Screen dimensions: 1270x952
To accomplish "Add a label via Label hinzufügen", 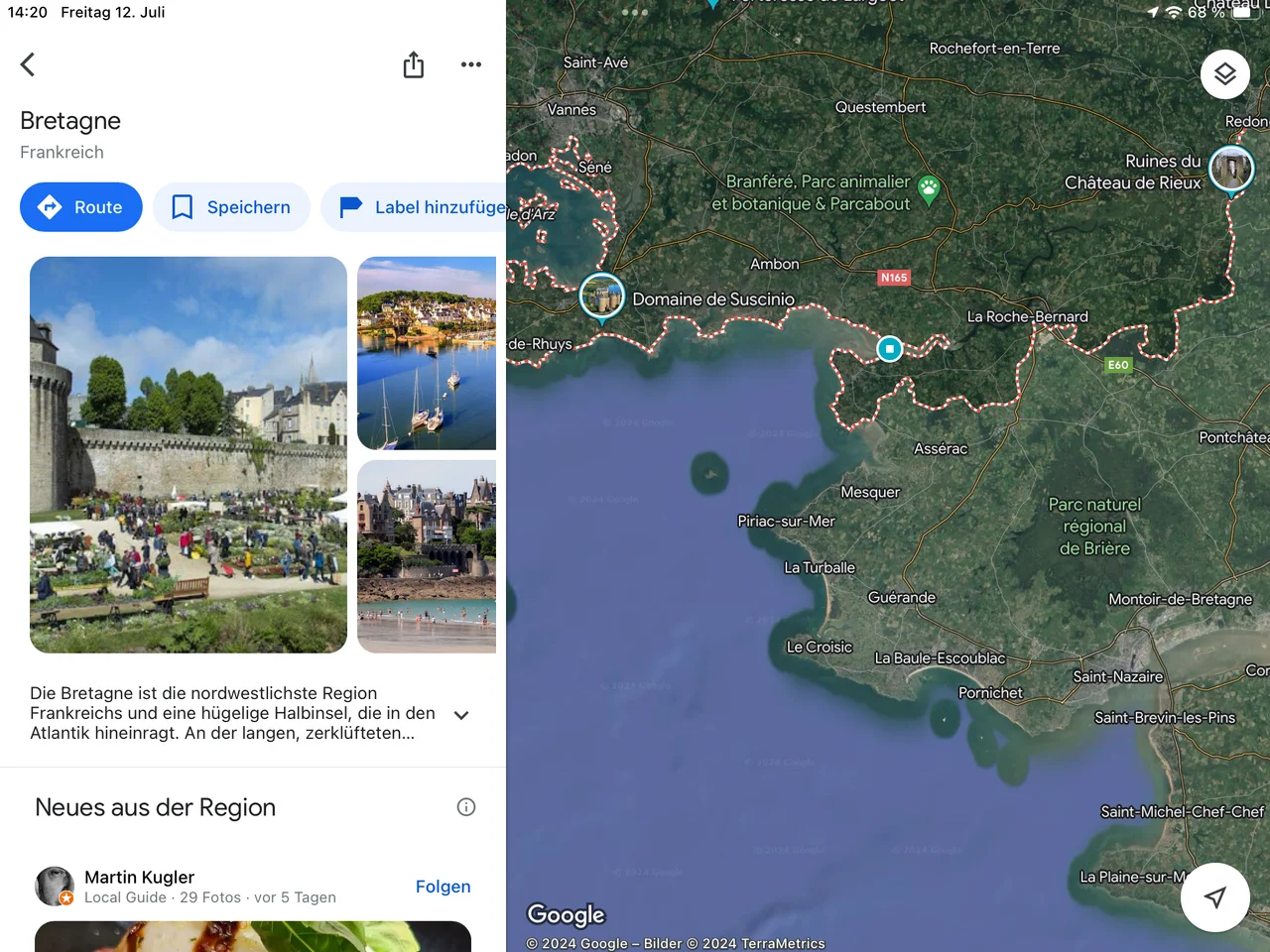I will point(417,207).
